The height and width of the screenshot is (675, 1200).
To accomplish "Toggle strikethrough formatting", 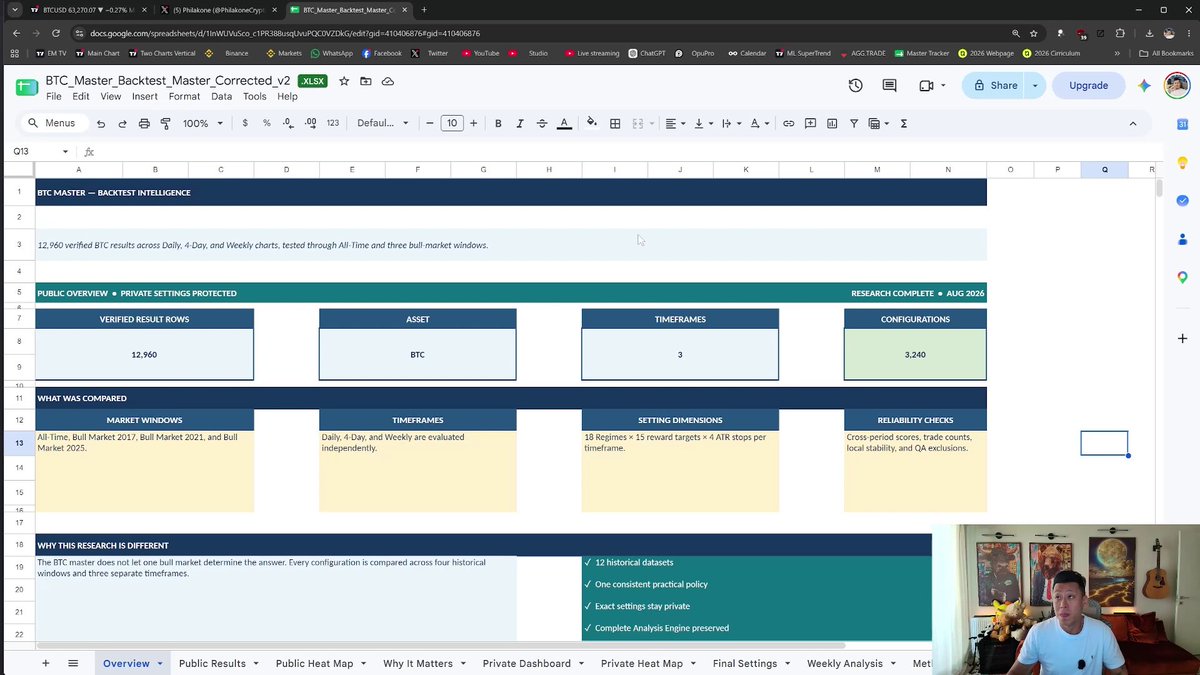I will click(x=542, y=123).
